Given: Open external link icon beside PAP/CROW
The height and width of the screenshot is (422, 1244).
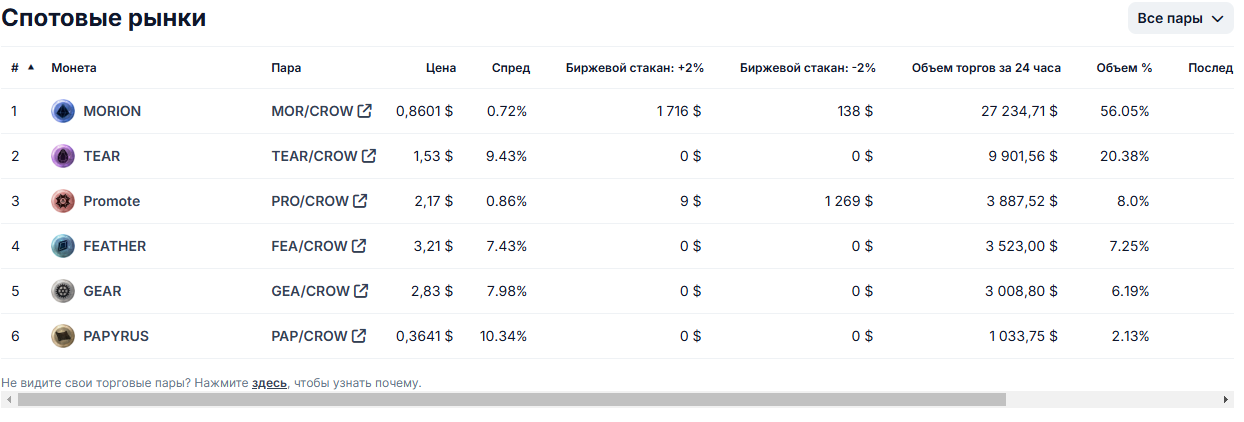Looking at the screenshot, I should (x=359, y=336).
